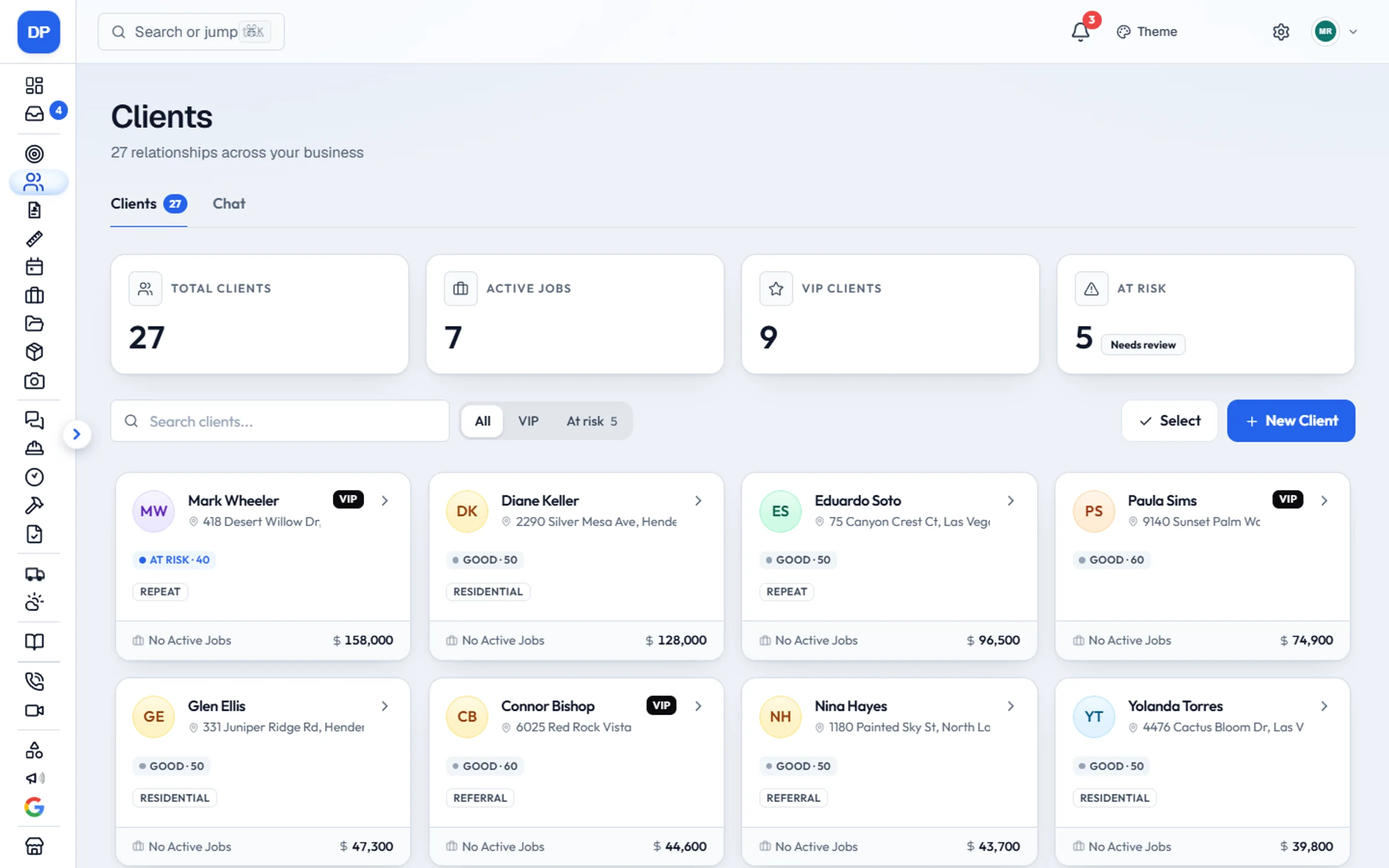The image size is (1389, 868).
Task: Open the Search or jump box
Action: tap(191, 32)
